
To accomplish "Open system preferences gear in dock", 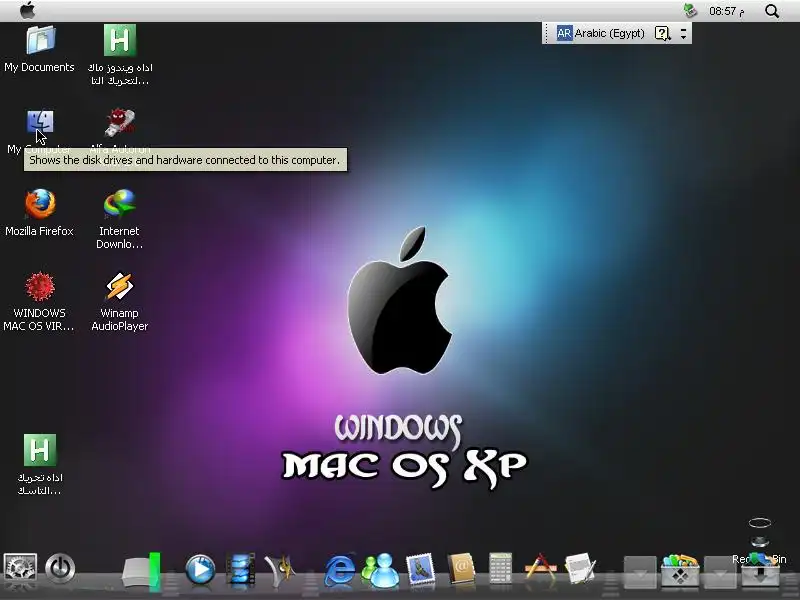I will [20, 568].
